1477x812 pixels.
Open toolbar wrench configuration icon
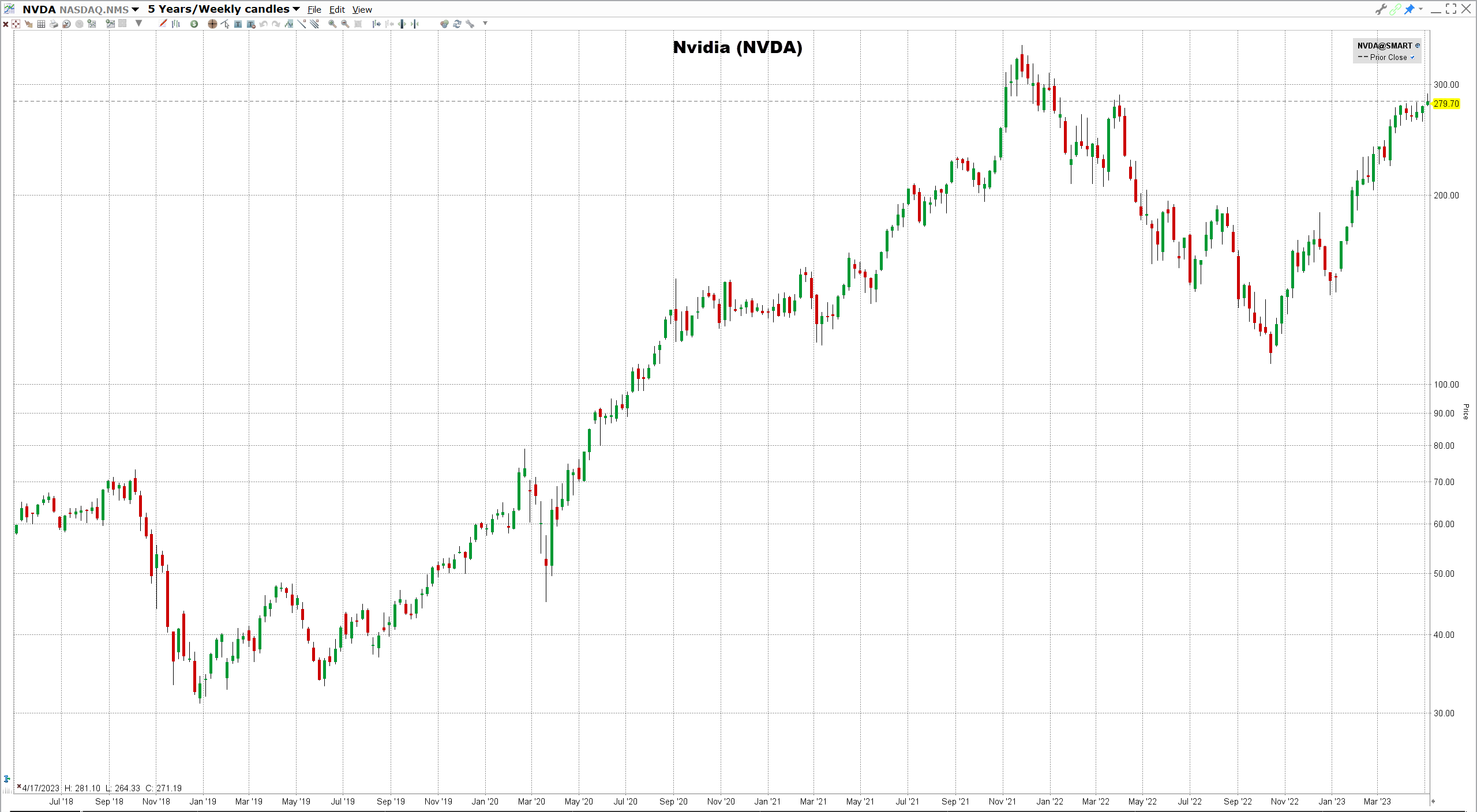(x=470, y=24)
